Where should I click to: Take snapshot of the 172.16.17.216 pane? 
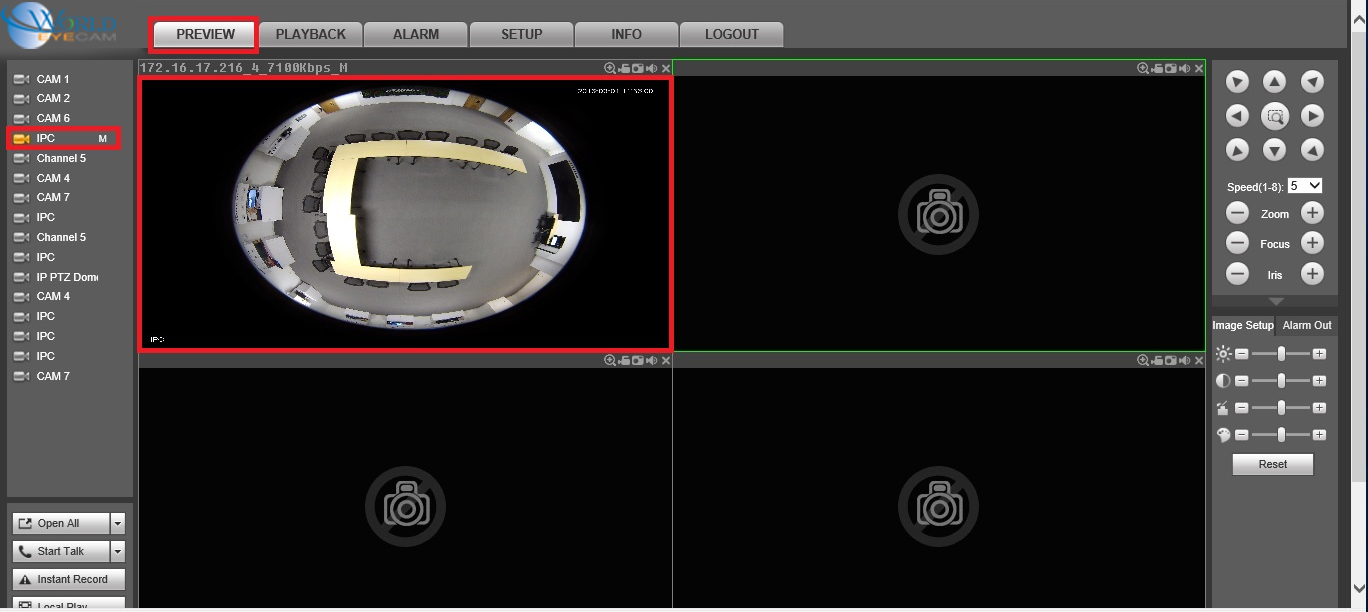click(638, 68)
